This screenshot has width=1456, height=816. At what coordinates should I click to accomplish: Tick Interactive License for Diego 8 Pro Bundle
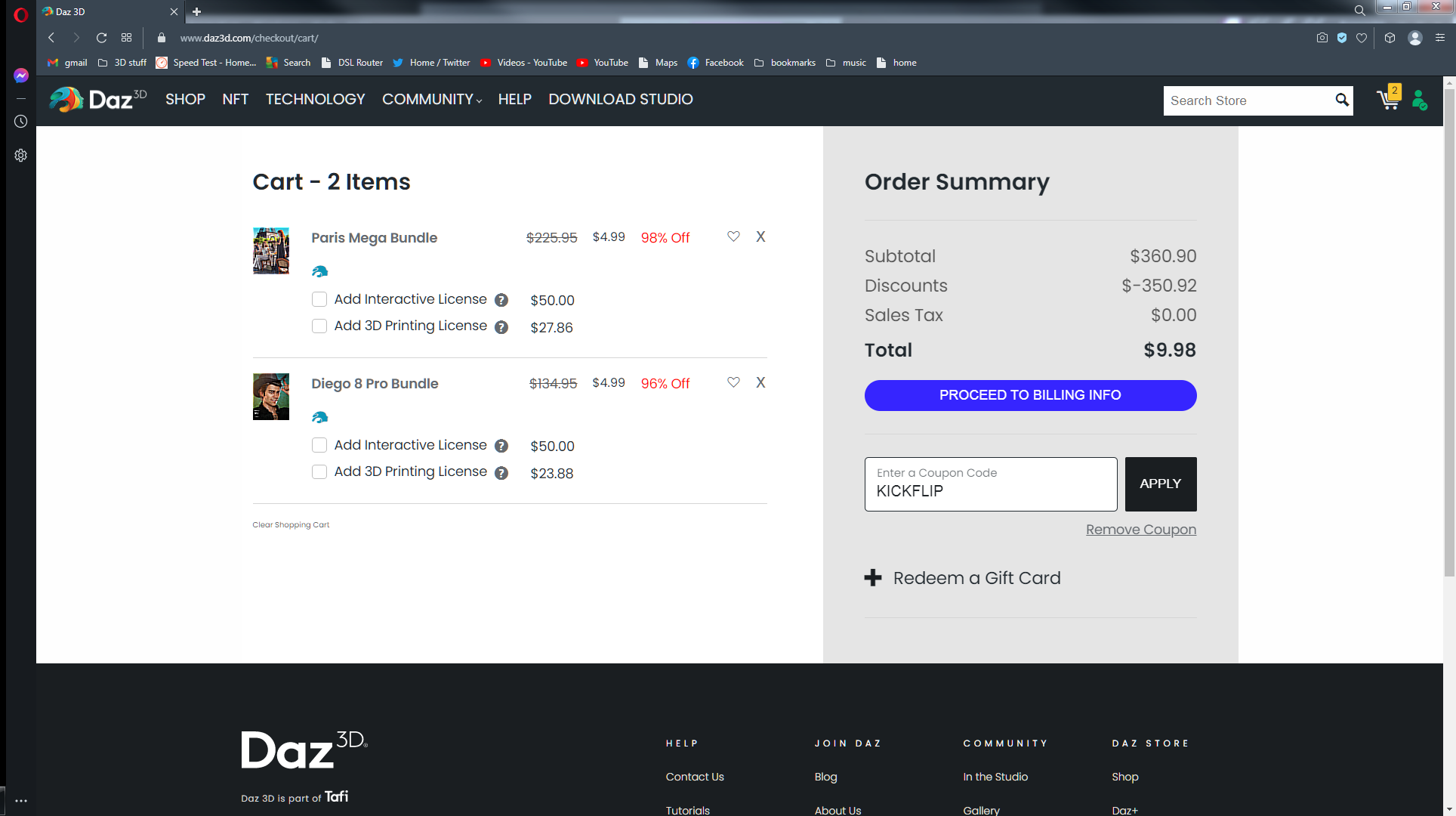coord(319,445)
